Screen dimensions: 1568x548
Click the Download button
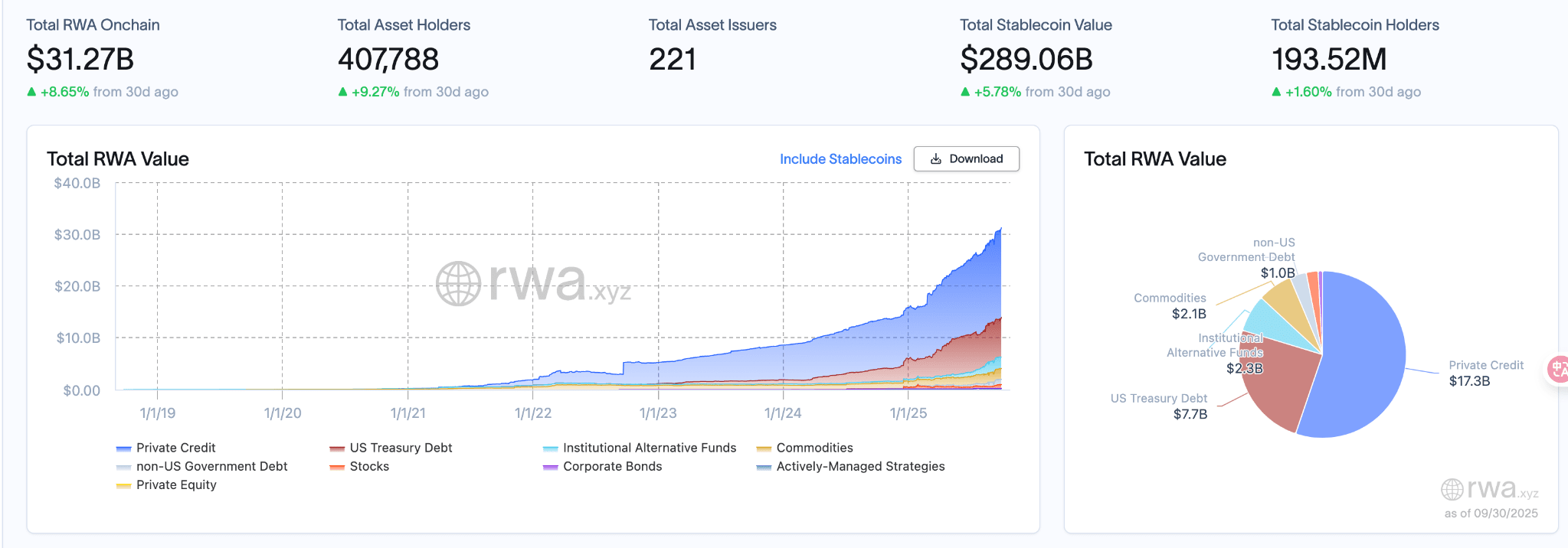pos(966,158)
